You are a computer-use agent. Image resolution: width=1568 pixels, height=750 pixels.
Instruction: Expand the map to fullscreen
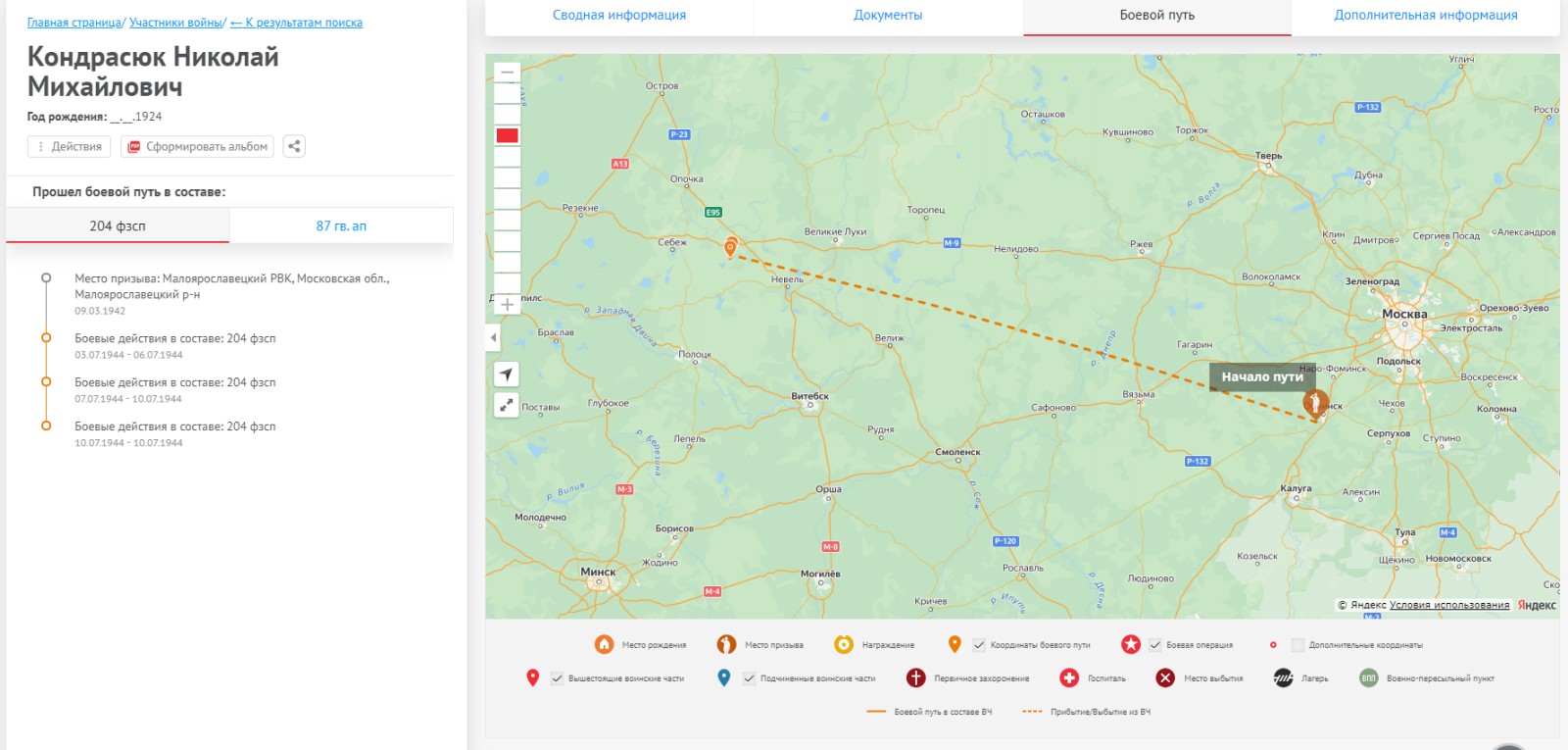[506, 404]
